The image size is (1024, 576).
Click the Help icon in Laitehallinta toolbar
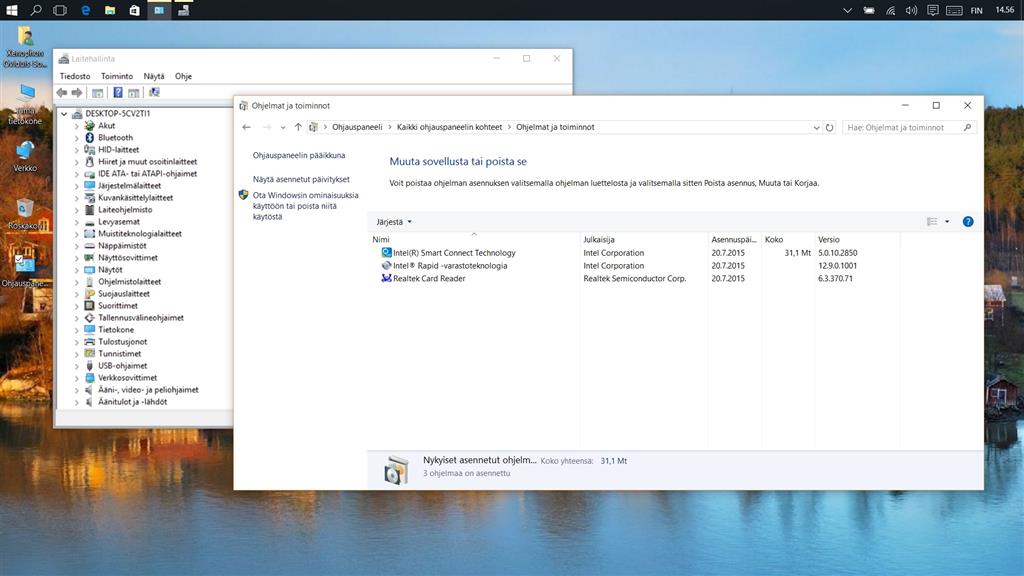pyautogui.click(x=118, y=93)
